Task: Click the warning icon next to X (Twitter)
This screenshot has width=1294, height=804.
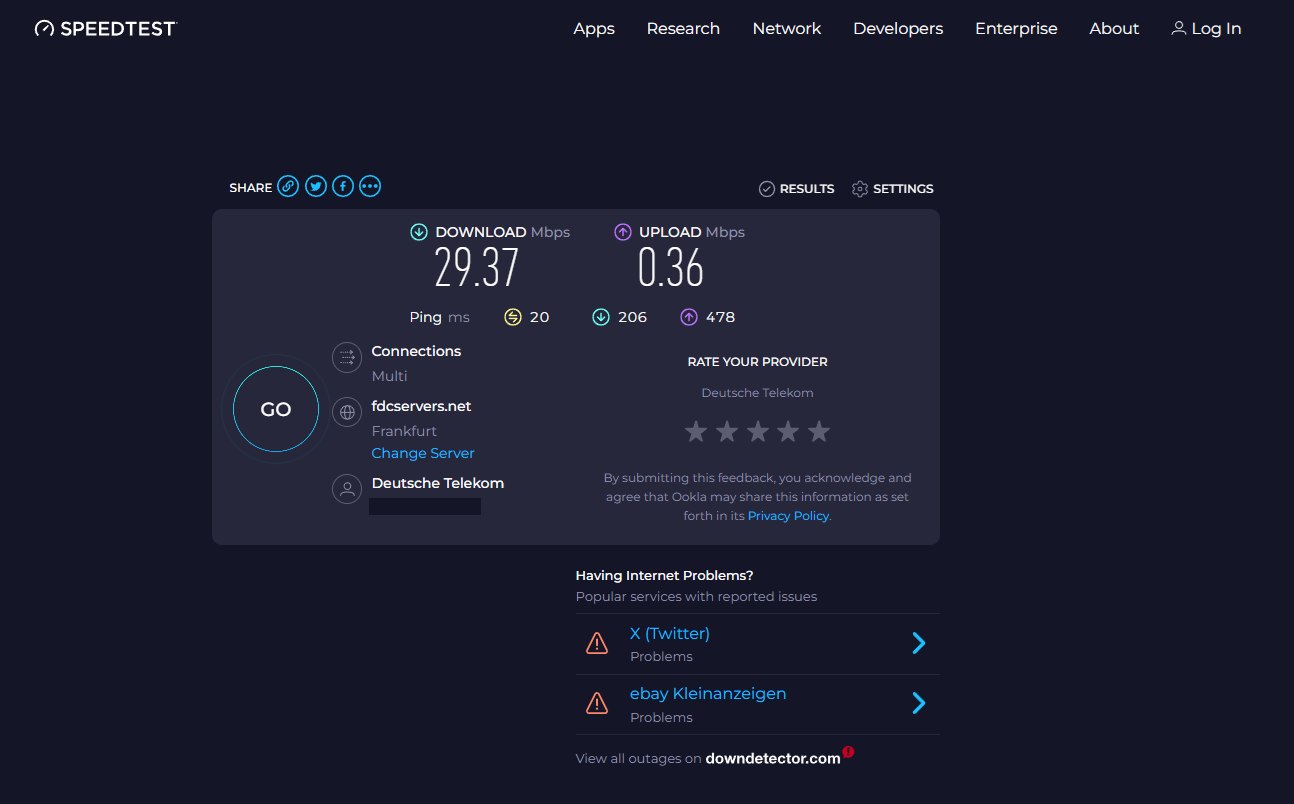Action: click(x=597, y=643)
